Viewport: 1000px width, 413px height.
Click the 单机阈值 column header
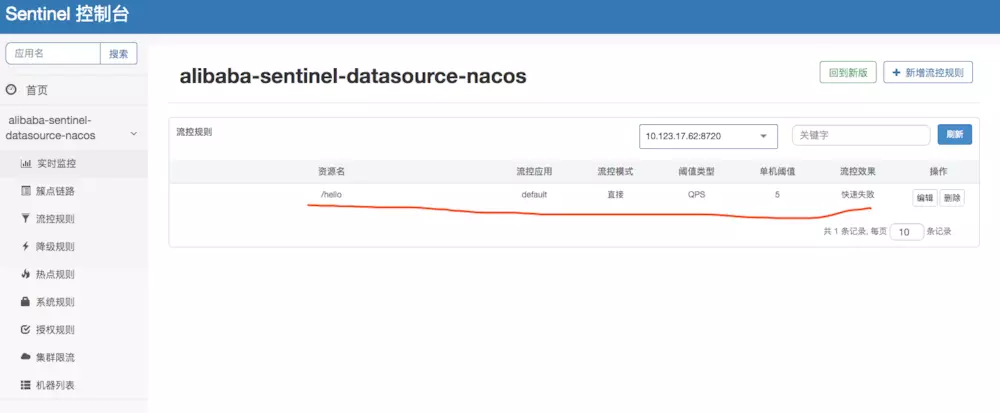777,171
